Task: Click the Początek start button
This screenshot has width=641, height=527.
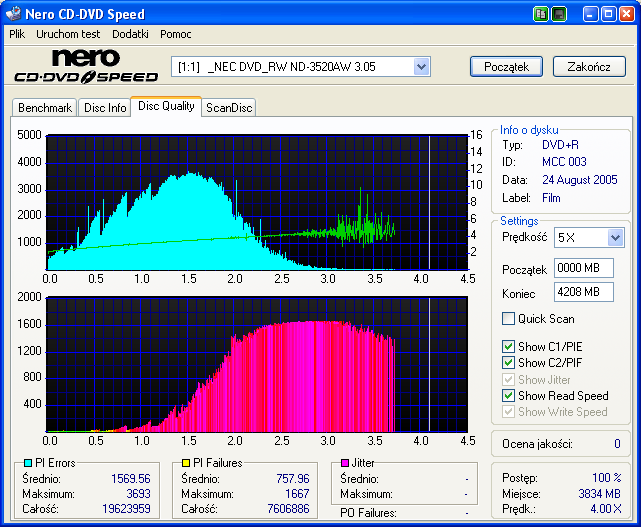Action: point(507,67)
